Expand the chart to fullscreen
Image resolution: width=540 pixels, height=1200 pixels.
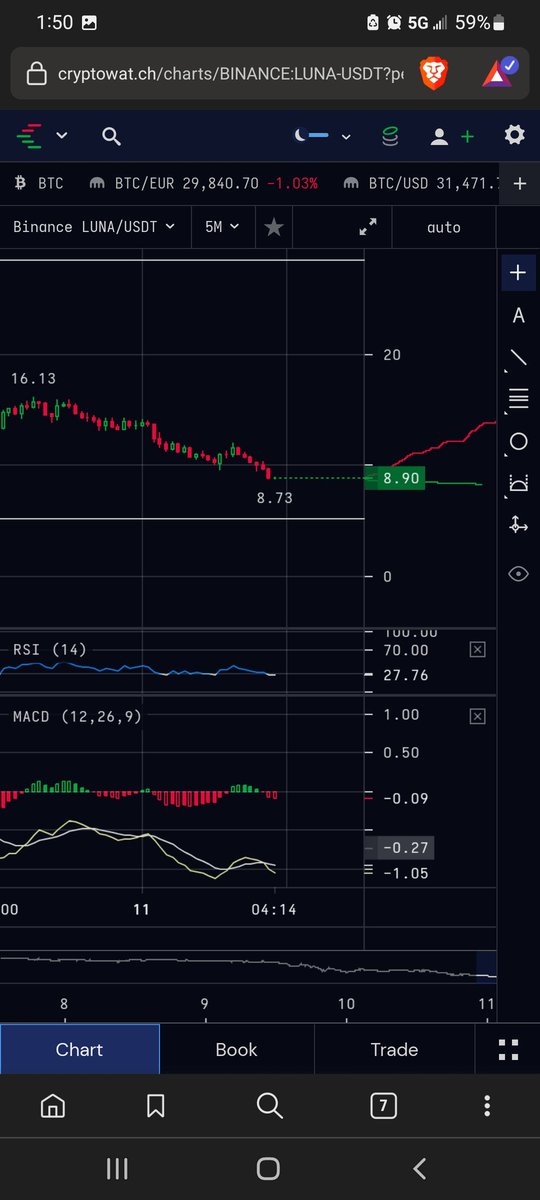[x=368, y=227]
